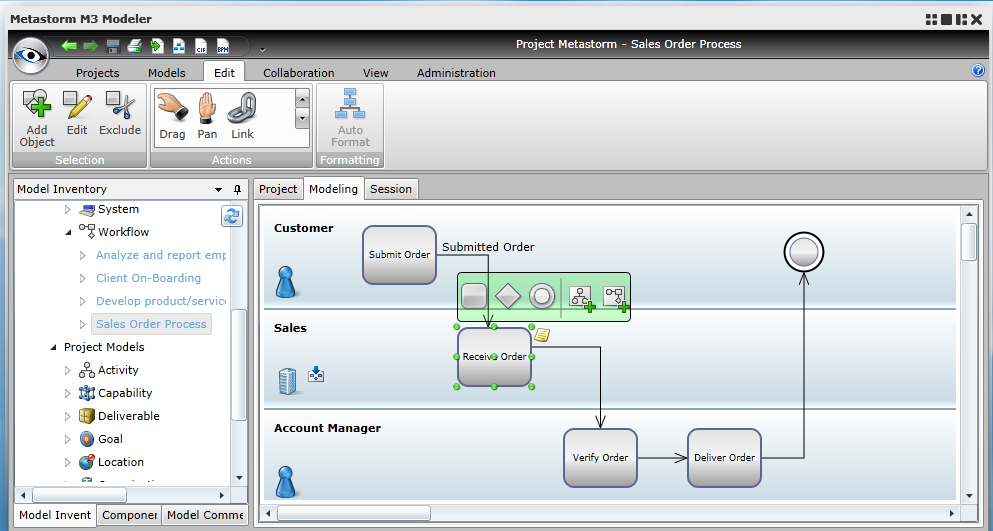Image resolution: width=993 pixels, height=531 pixels.
Task: Switch to the Modeling canvas tab
Action: coord(333,188)
